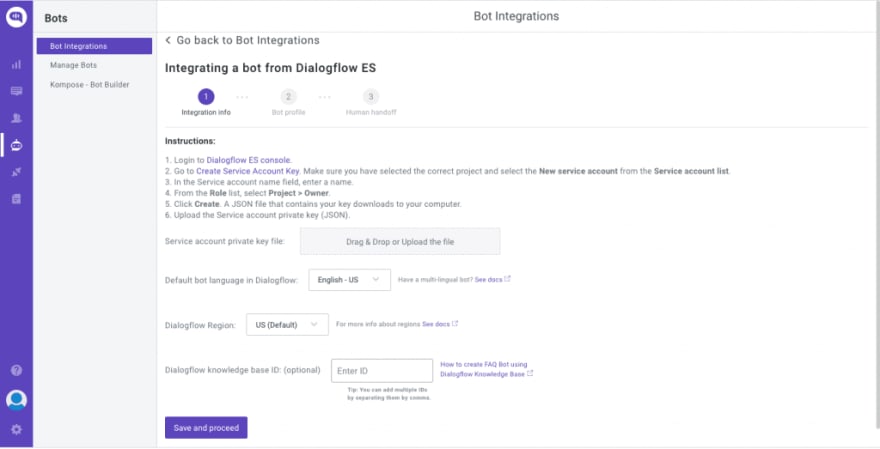Click external link icon beside Knowledge Base link
This screenshot has width=880, height=449.
(530, 373)
